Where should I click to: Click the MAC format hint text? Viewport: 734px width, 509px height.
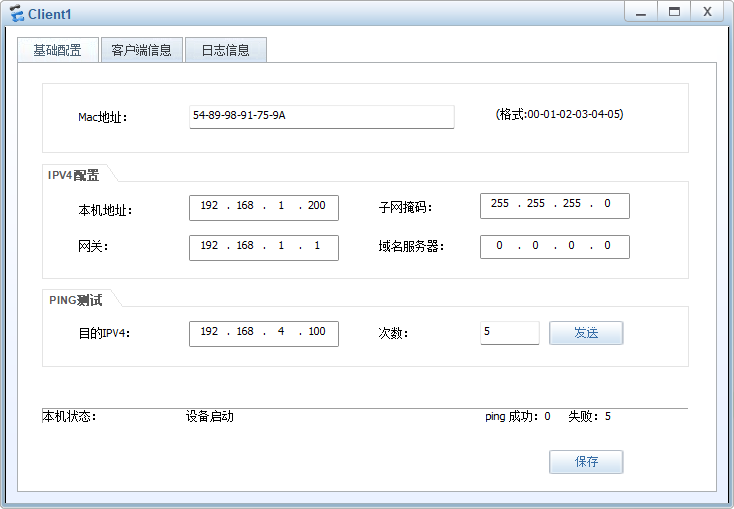559,114
